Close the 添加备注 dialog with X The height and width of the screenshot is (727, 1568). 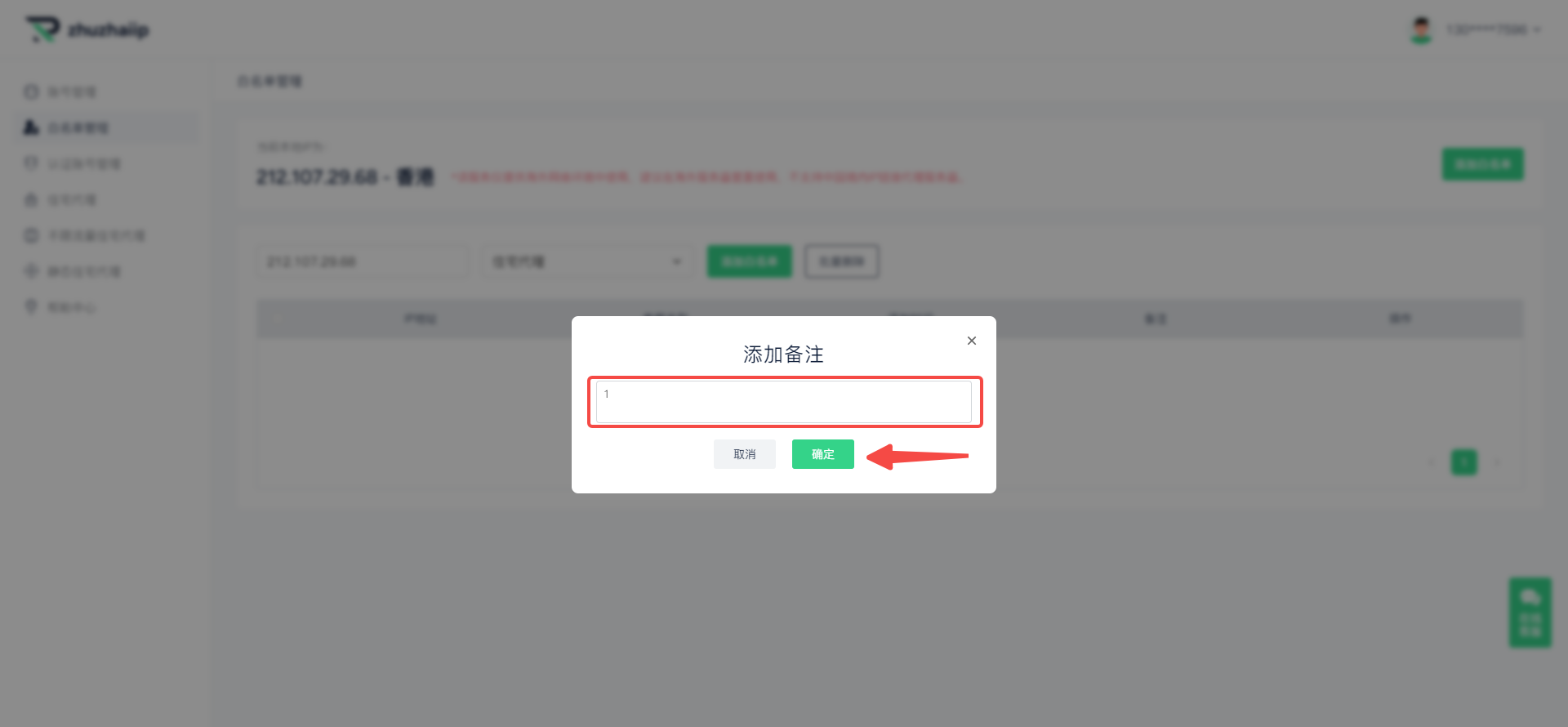(x=972, y=341)
